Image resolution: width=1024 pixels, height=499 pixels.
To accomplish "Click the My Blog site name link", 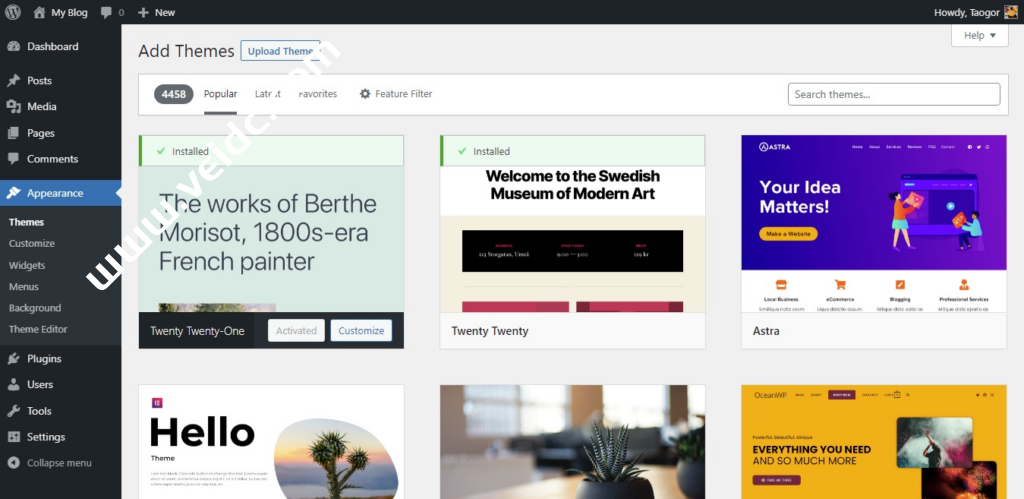I will (x=69, y=12).
